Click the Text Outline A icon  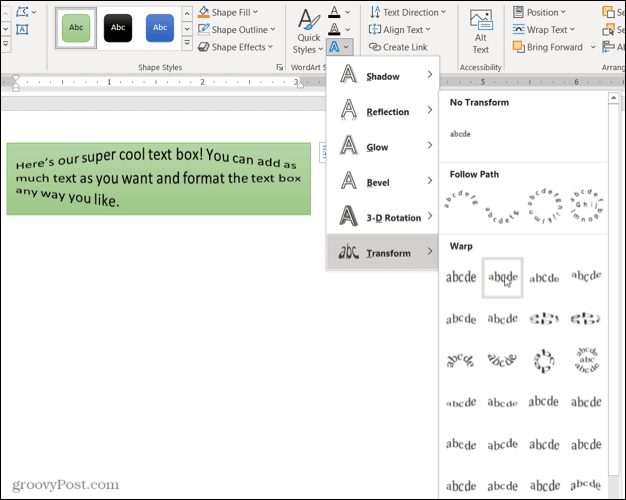tap(335, 30)
